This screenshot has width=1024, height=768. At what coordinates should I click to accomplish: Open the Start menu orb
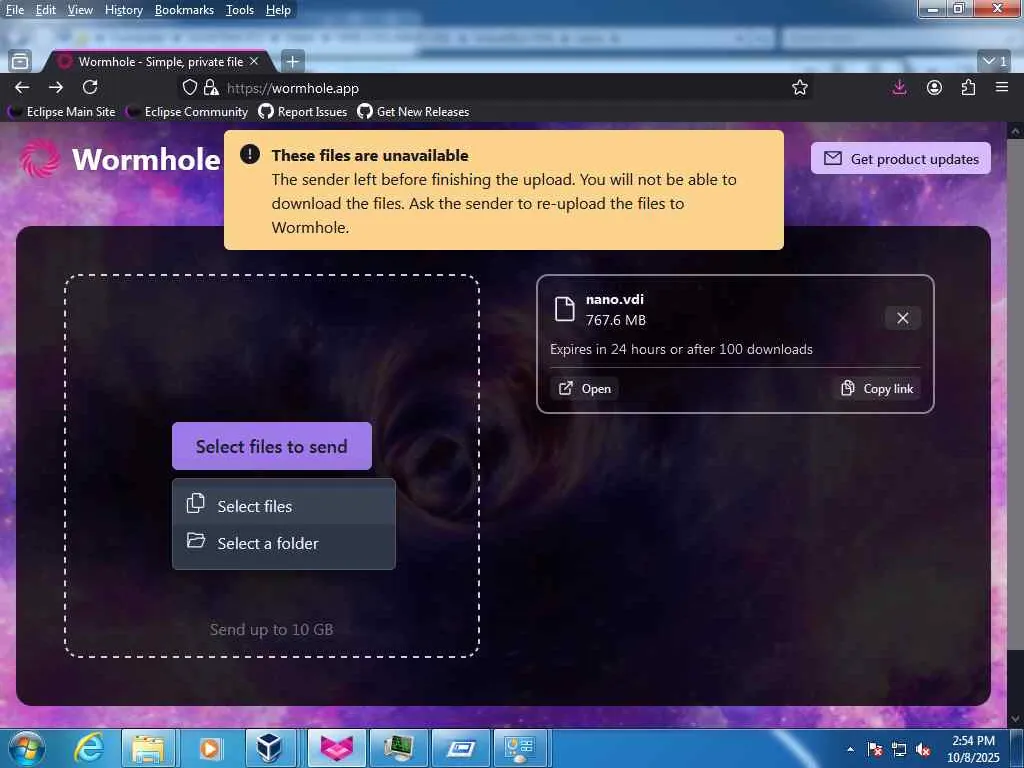point(25,748)
